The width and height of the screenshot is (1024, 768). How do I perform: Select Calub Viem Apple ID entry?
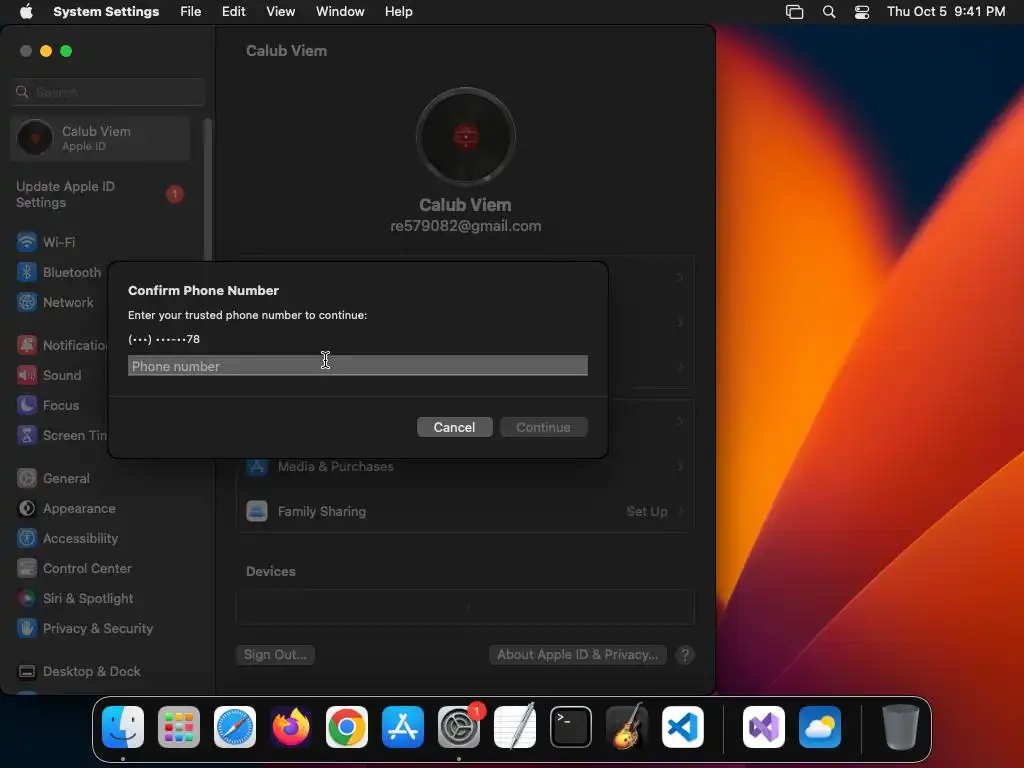tap(100, 138)
